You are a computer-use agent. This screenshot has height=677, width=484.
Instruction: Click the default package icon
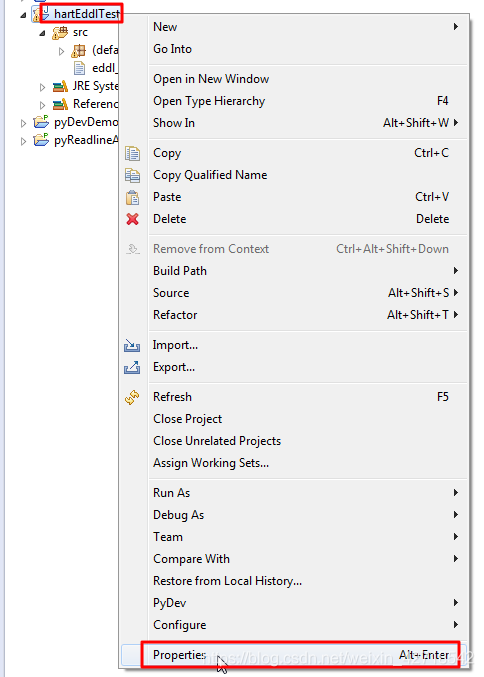point(79,51)
